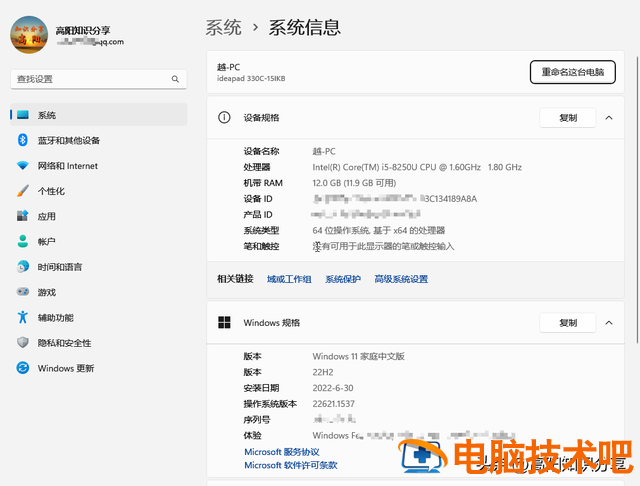Click the Bluetooth icon in sidebar
Image resolution: width=640 pixels, height=486 pixels.
point(23,140)
